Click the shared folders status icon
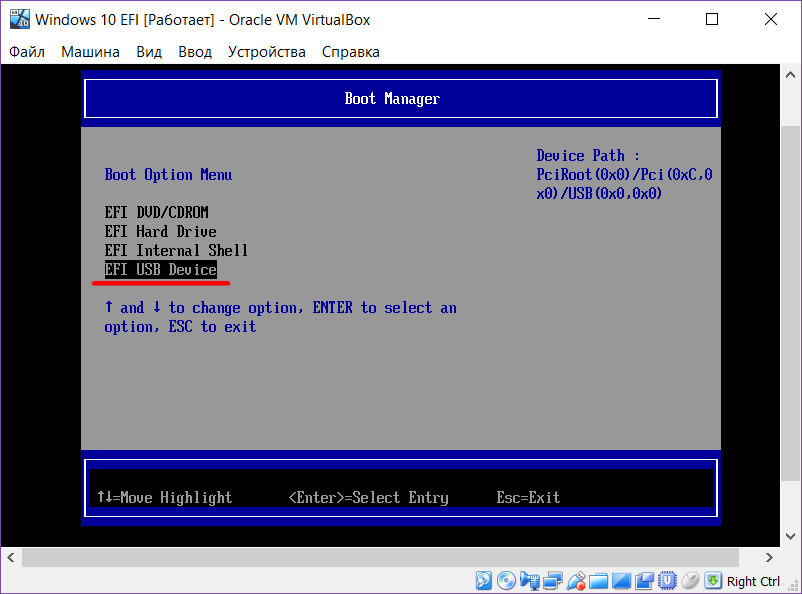 click(x=598, y=581)
